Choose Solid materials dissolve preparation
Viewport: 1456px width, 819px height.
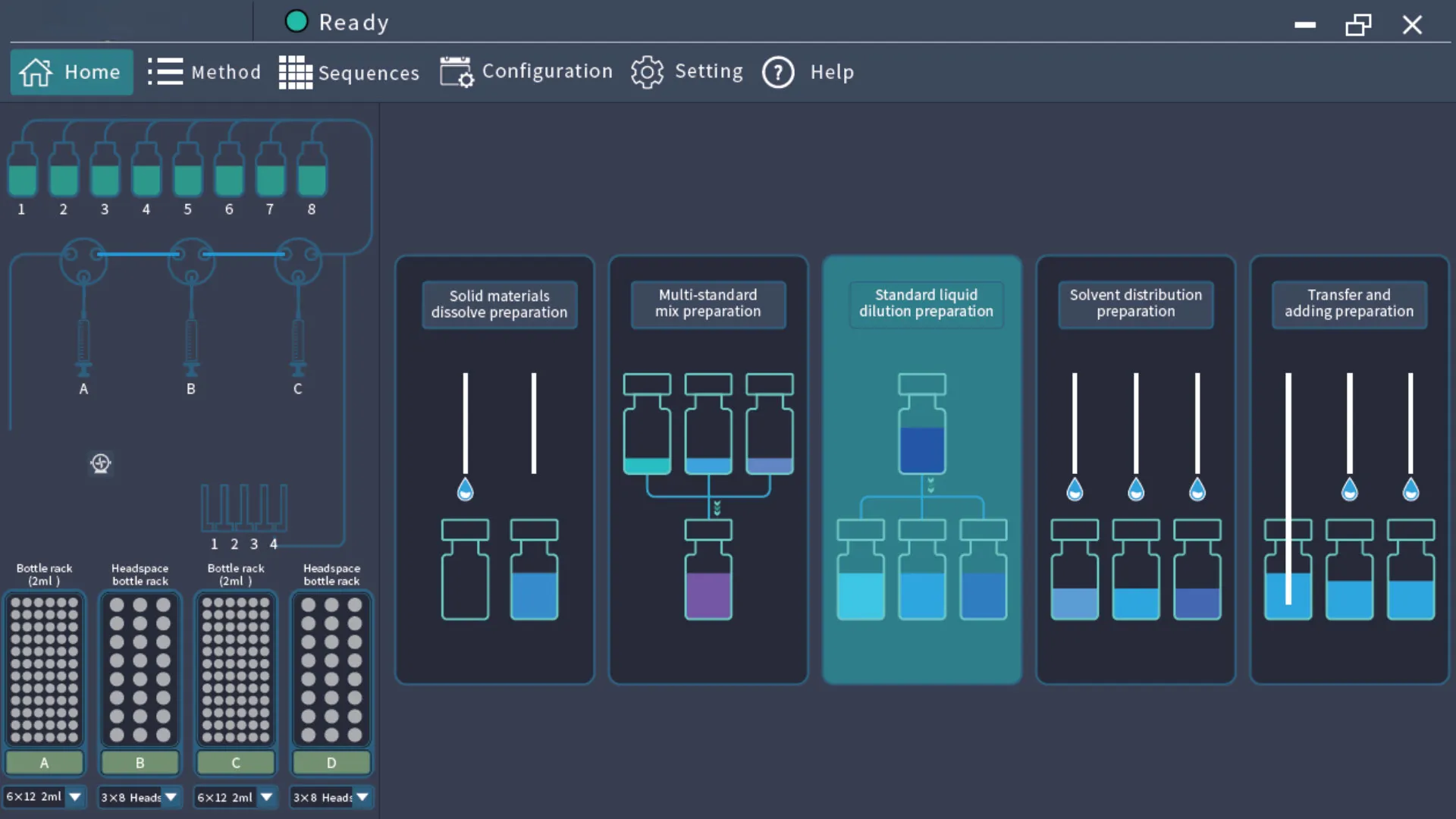point(494,470)
